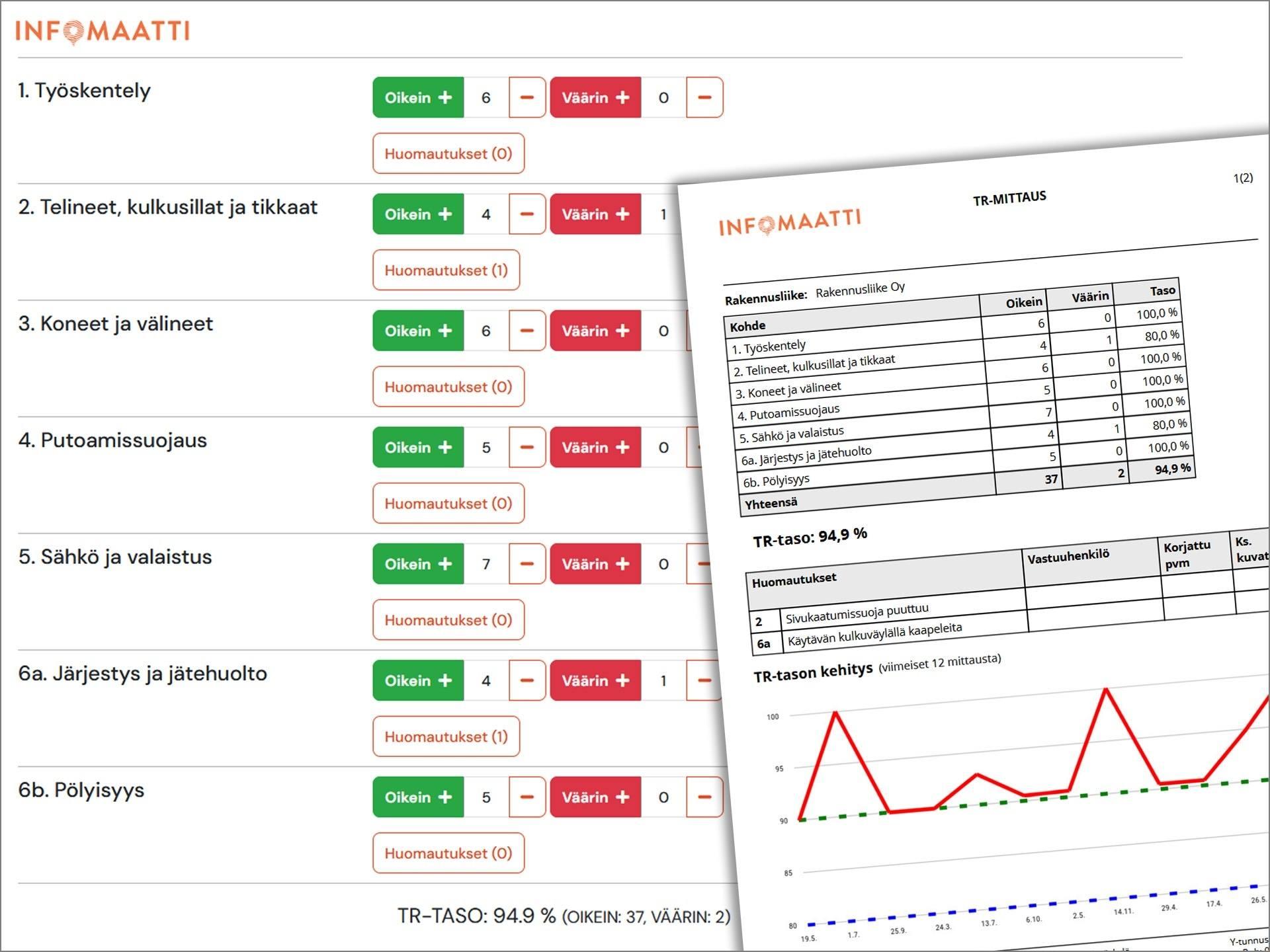Decrease Oikein count for Työskentely
Image resolution: width=1270 pixels, height=952 pixels.
[x=527, y=98]
